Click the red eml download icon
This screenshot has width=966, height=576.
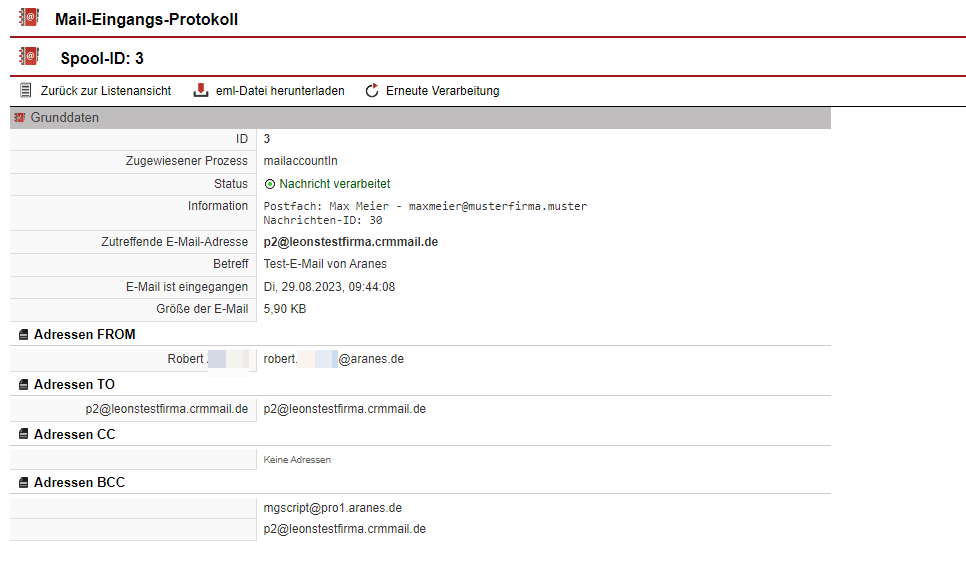tap(200, 91)
